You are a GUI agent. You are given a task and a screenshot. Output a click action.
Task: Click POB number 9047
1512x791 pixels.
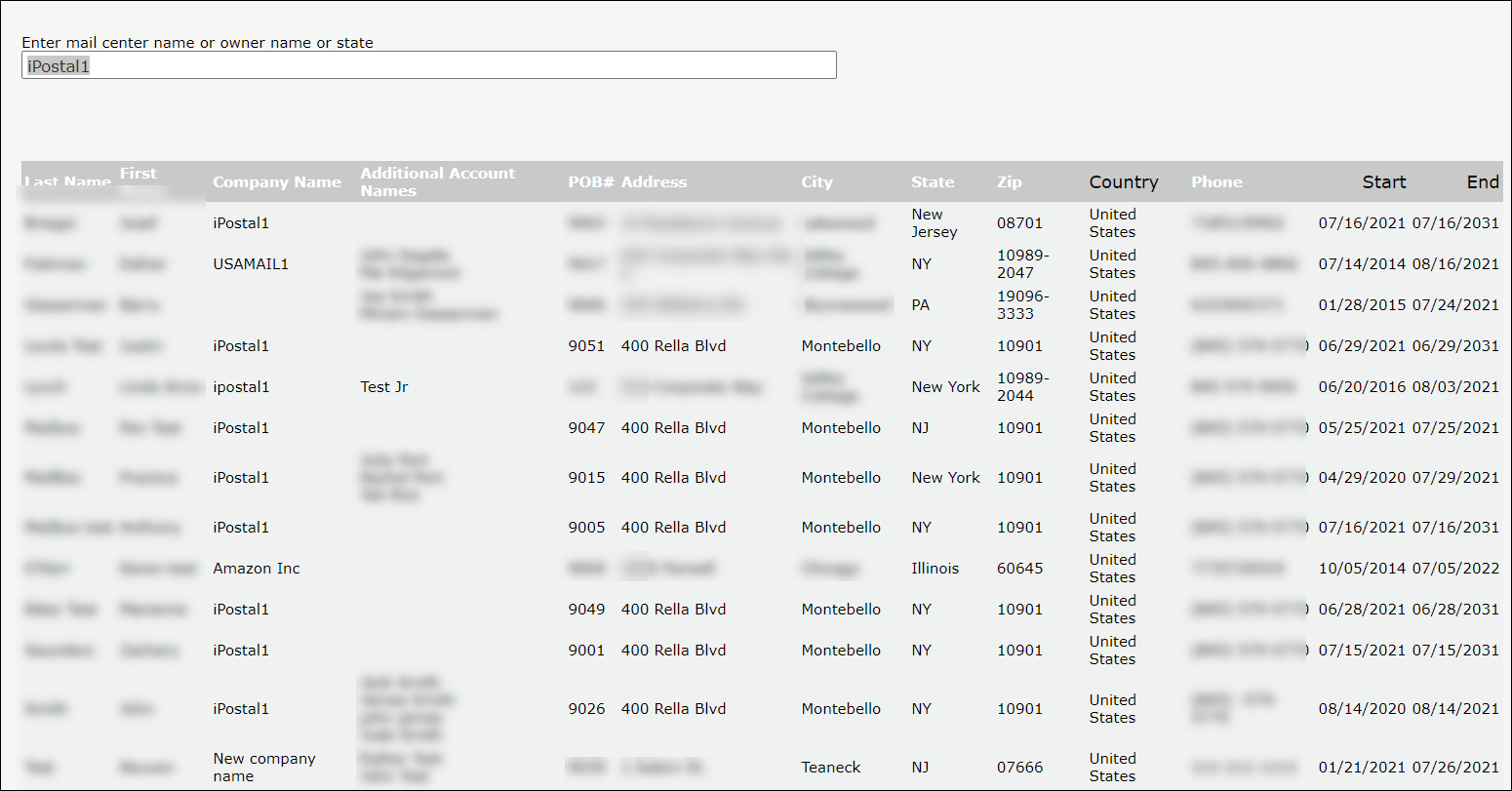586,428
